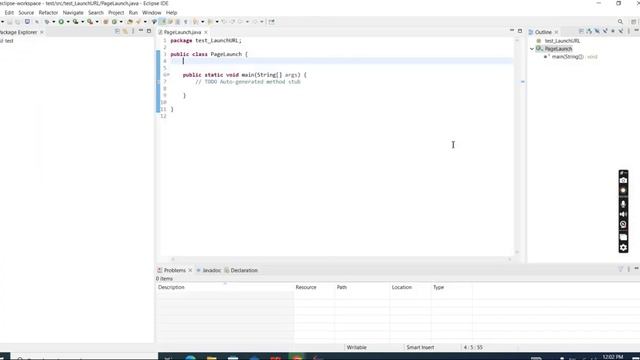This screenshot has width=640, height=360.
Task: Click the Type column header
Action: 452,287
